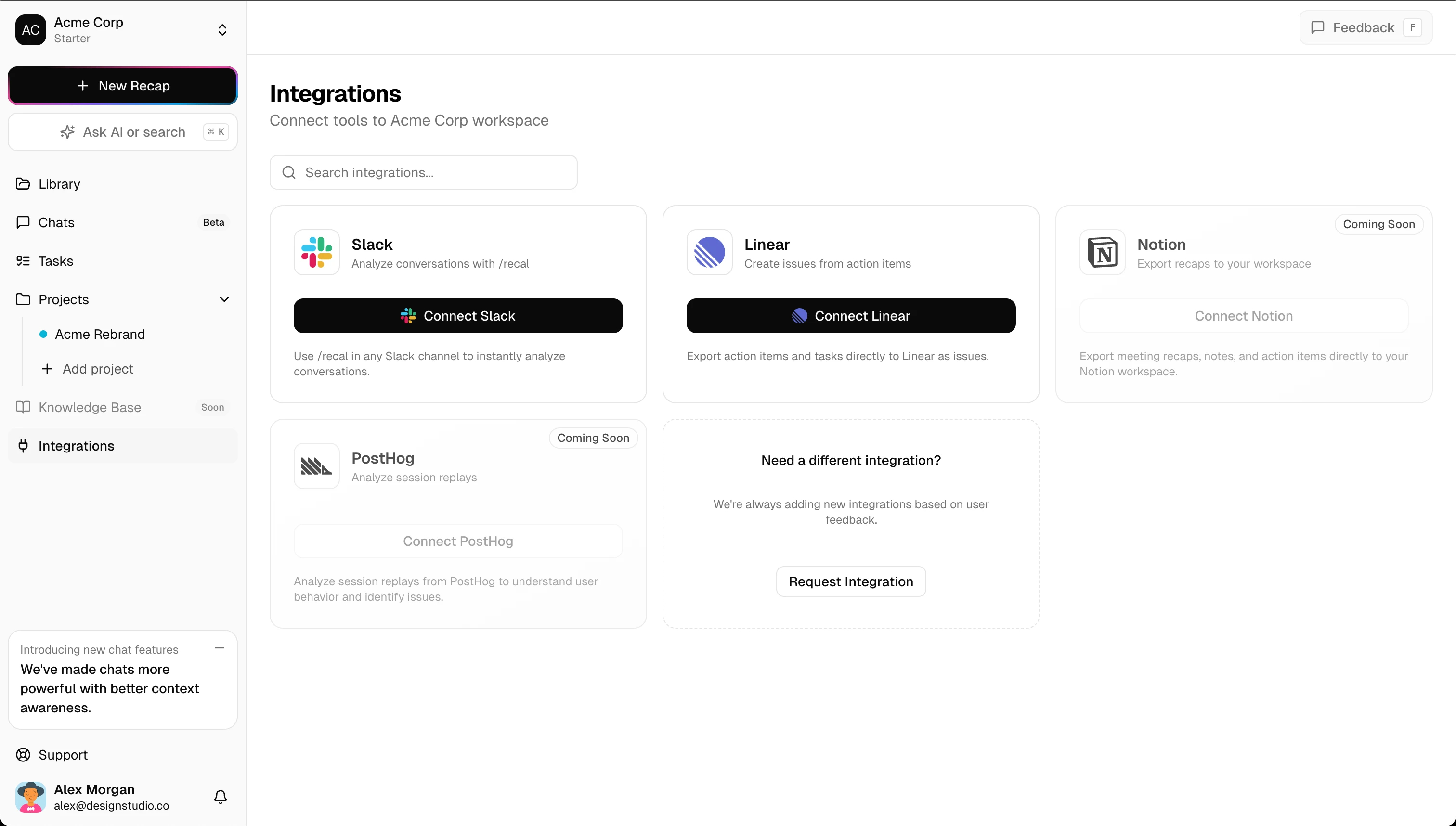The image size is (1456, 826).
Task: Open the Library page
Action: click(59, 184)
